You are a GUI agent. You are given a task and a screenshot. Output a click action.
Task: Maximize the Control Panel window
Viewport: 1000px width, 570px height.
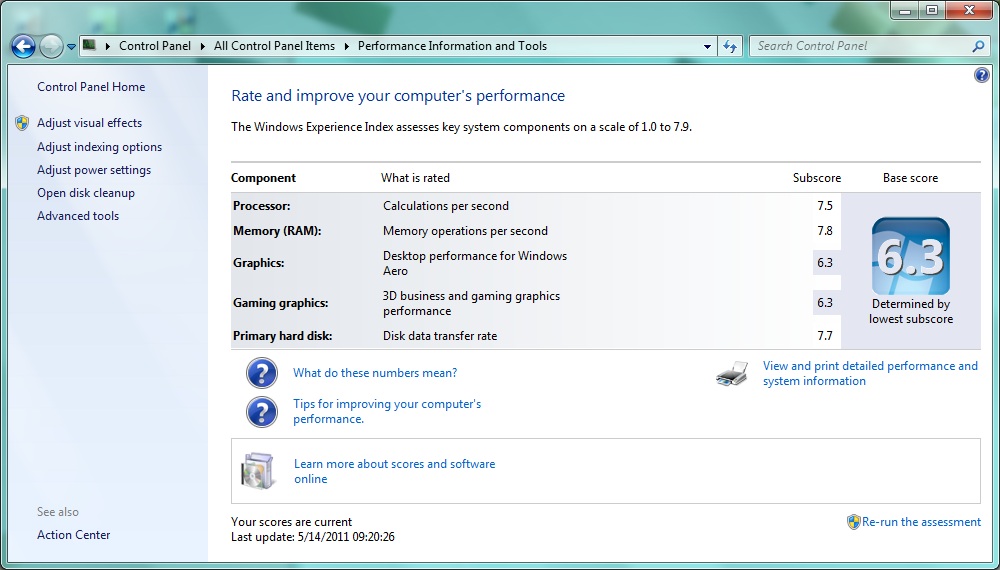(x=932, y=10)
